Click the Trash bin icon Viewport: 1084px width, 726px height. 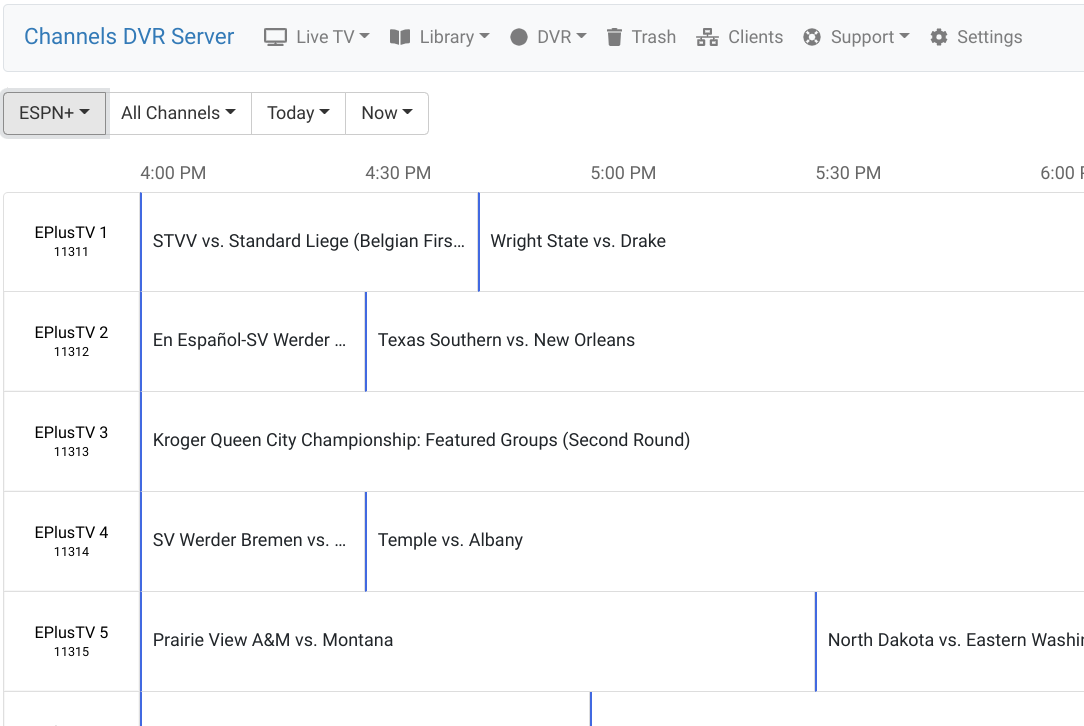click(x=615, y=37)
